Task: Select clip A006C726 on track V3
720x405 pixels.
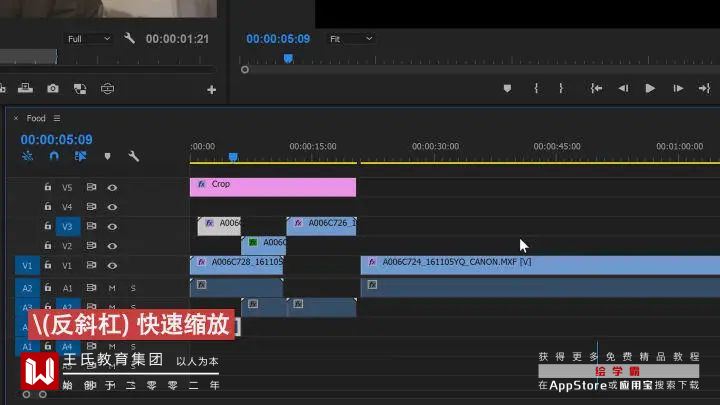Action: 321,226
